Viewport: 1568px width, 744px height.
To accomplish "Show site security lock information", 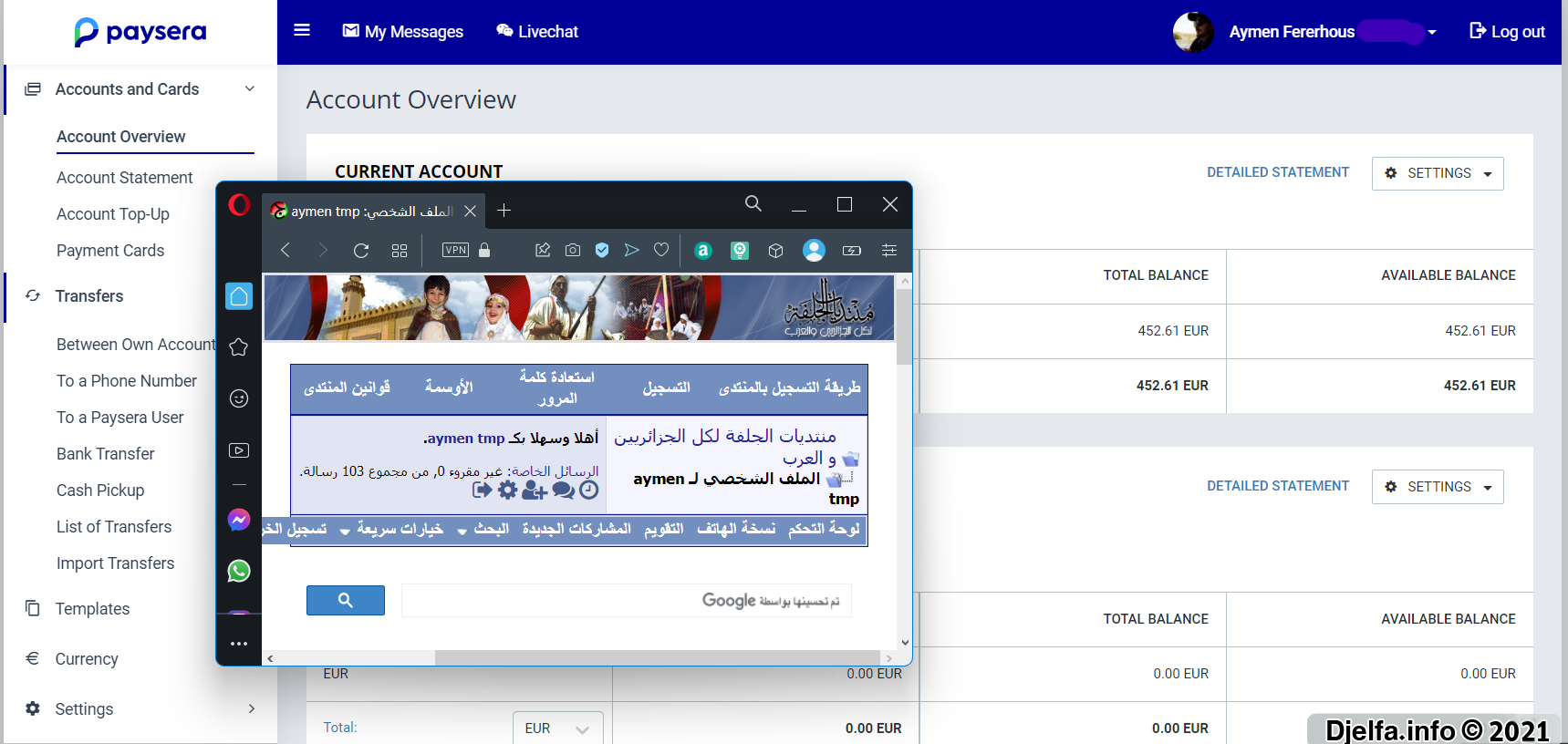I will [484, 250].
